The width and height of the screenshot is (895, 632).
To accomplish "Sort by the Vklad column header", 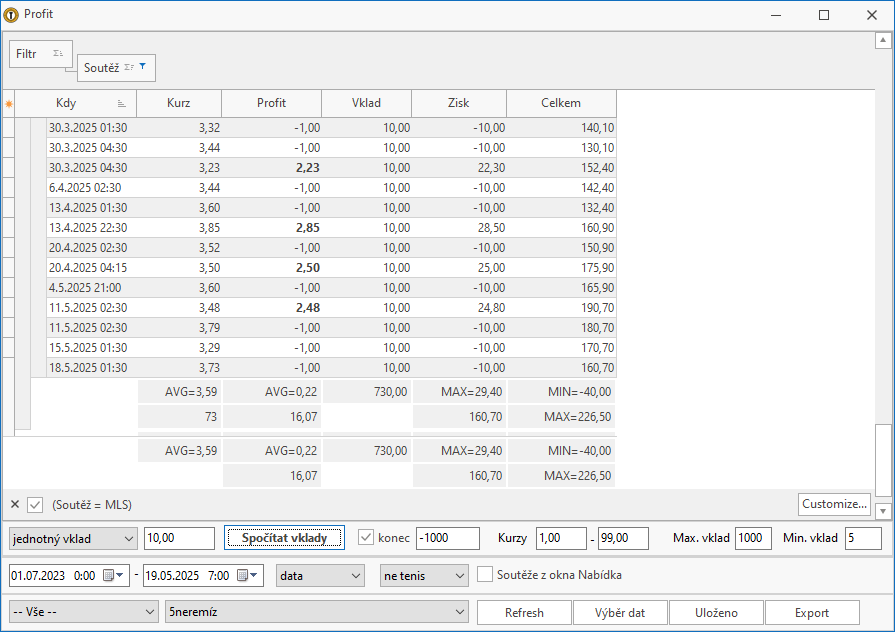I will click(x=366, y=103).
